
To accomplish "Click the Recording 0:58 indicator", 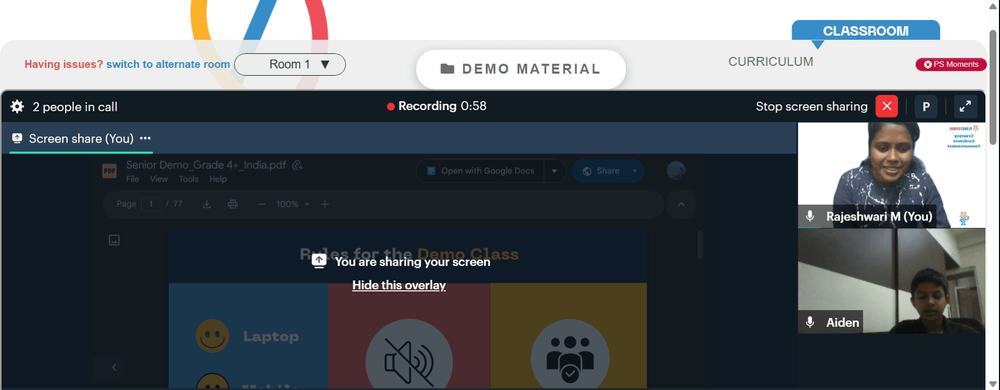I will [437, 106].
